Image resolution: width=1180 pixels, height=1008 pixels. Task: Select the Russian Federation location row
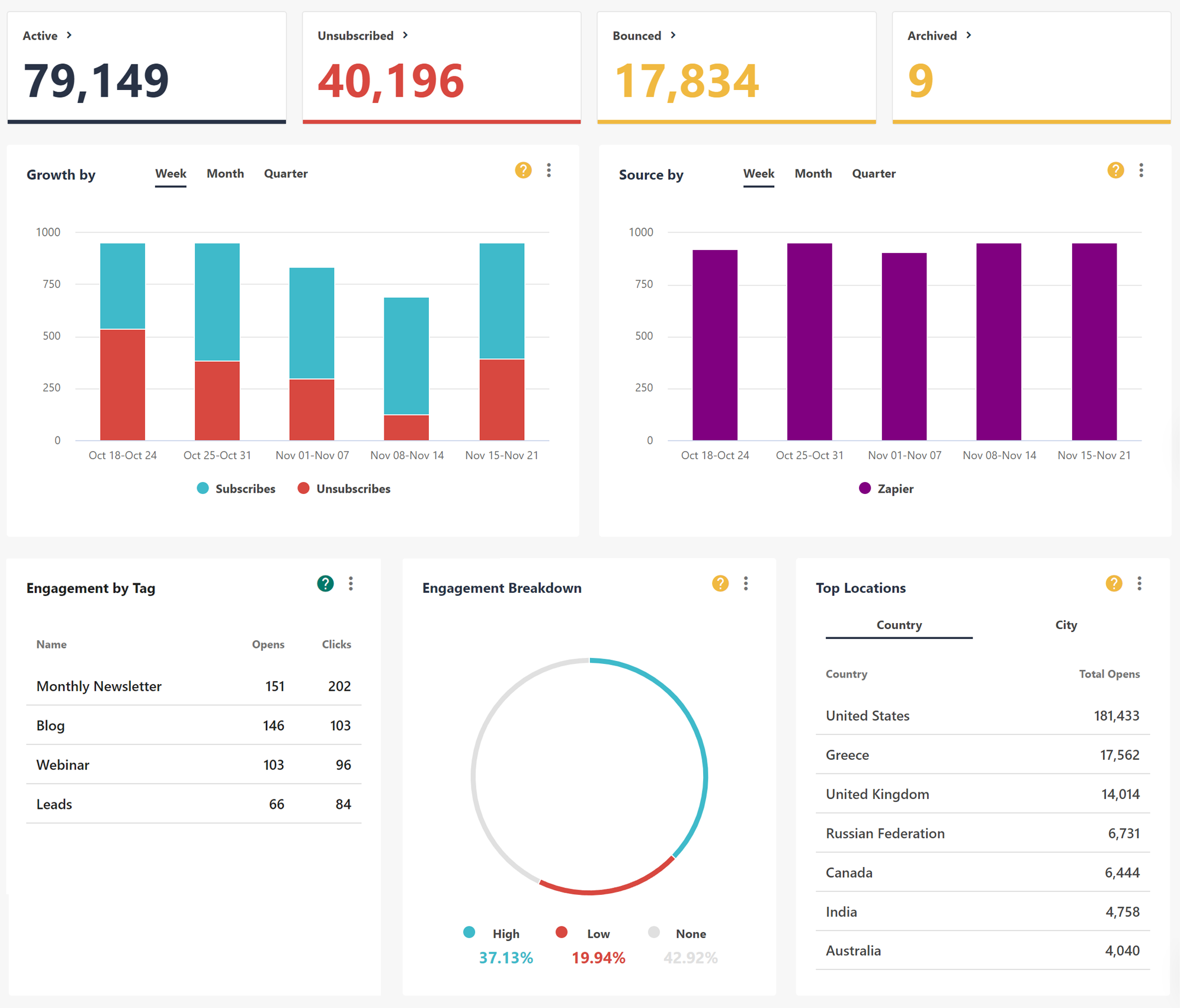point(982,833)
